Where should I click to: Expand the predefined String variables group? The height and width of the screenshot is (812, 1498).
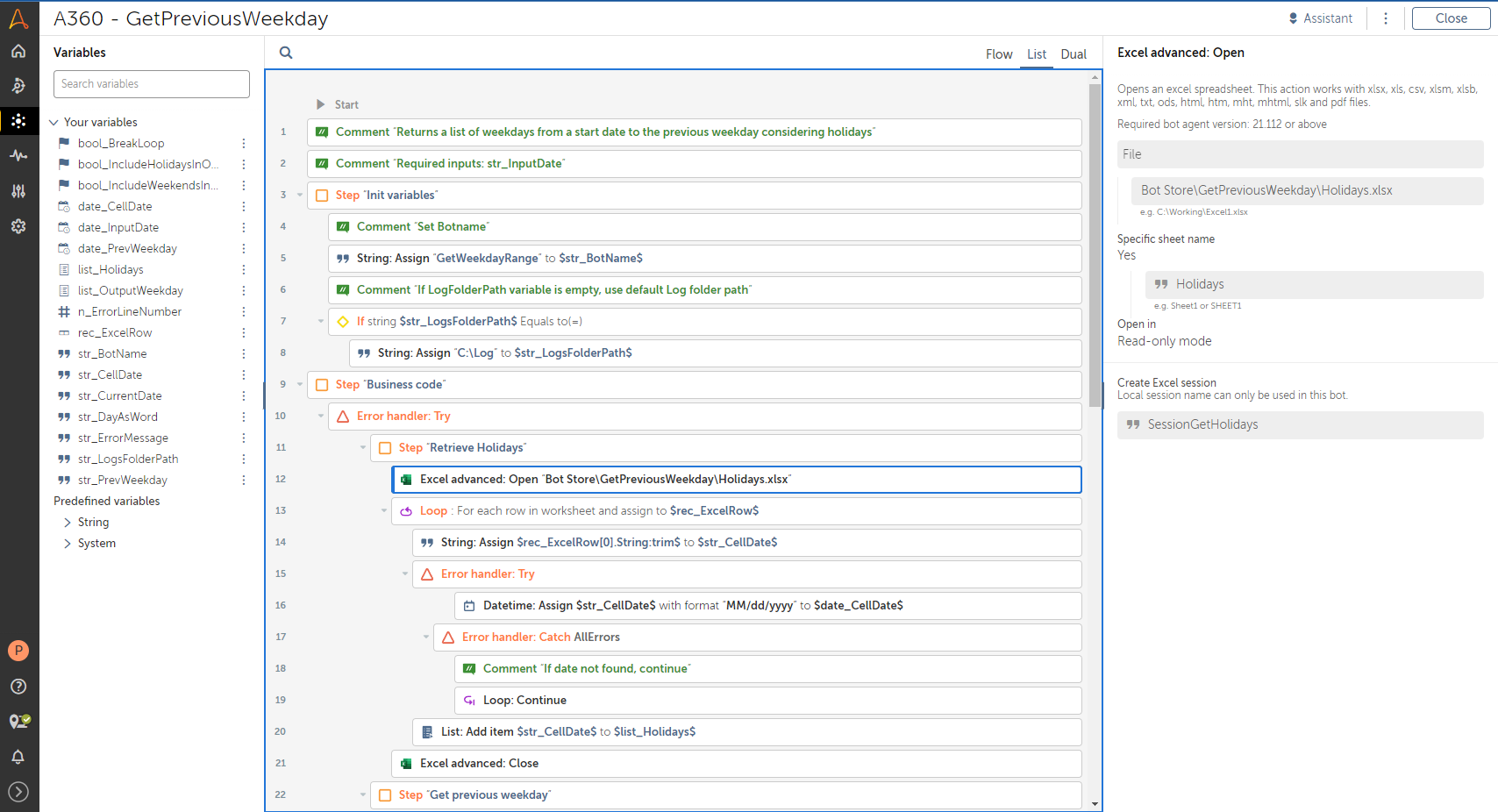coord(68,523)
